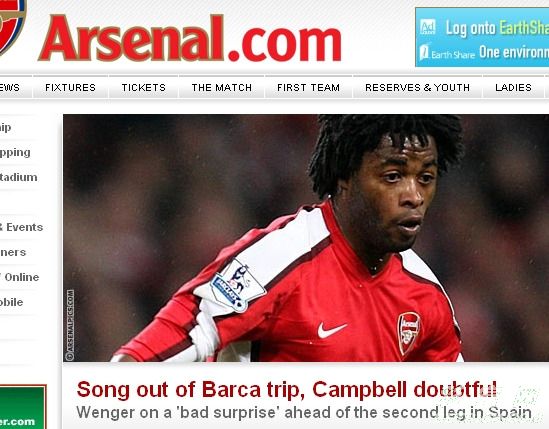The height and width of the screenshot is (429, 549).
Task: Select THE MATCH navigation item
Action: (222, 87)
